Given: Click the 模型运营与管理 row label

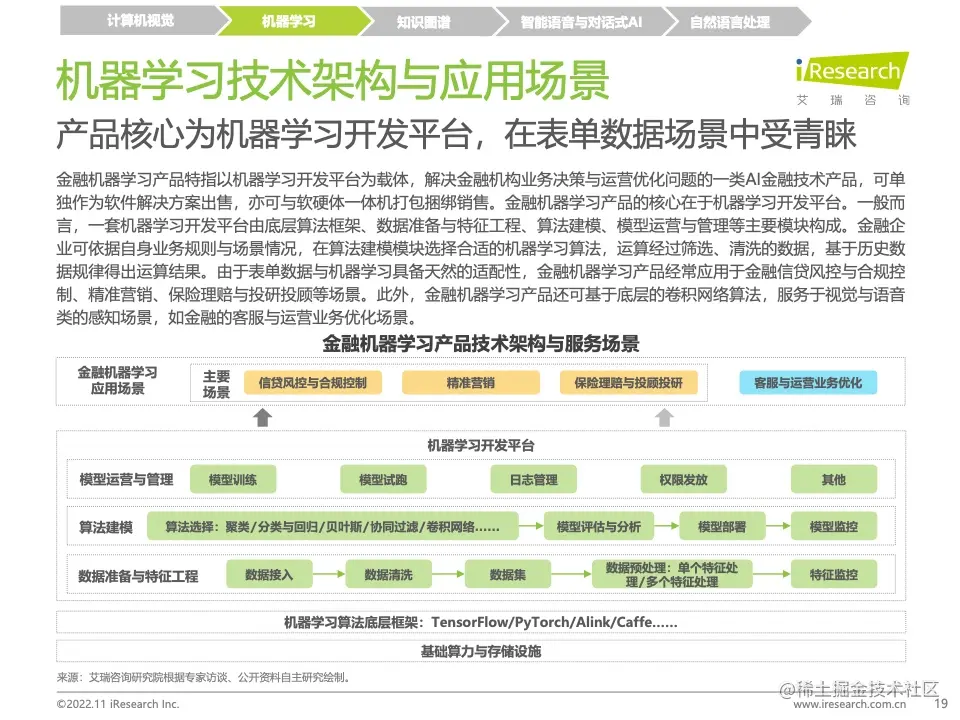Looking at the screenshot, I should point(127,479).
